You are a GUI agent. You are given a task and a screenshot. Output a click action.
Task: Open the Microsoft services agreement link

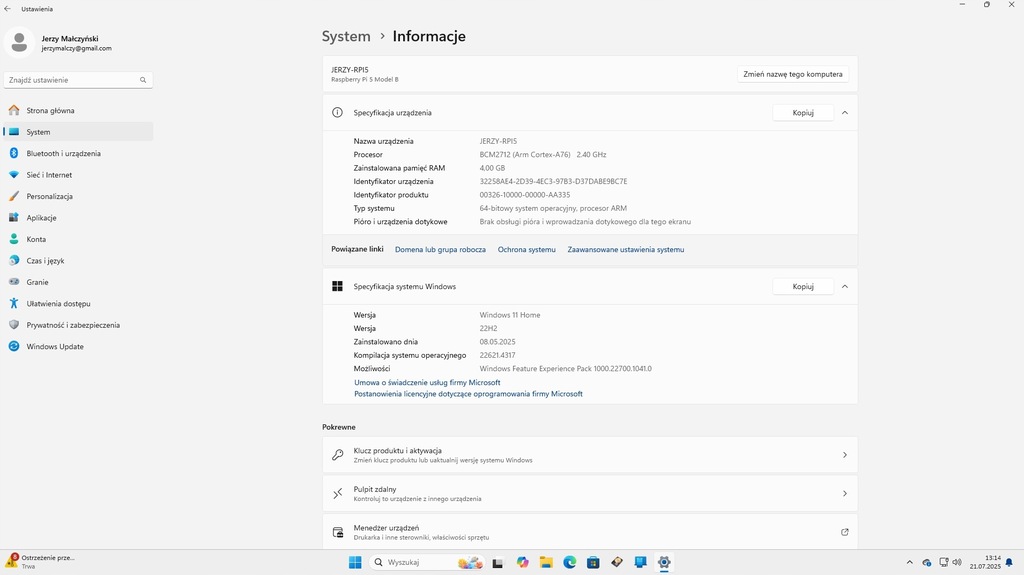pos(427,382)
